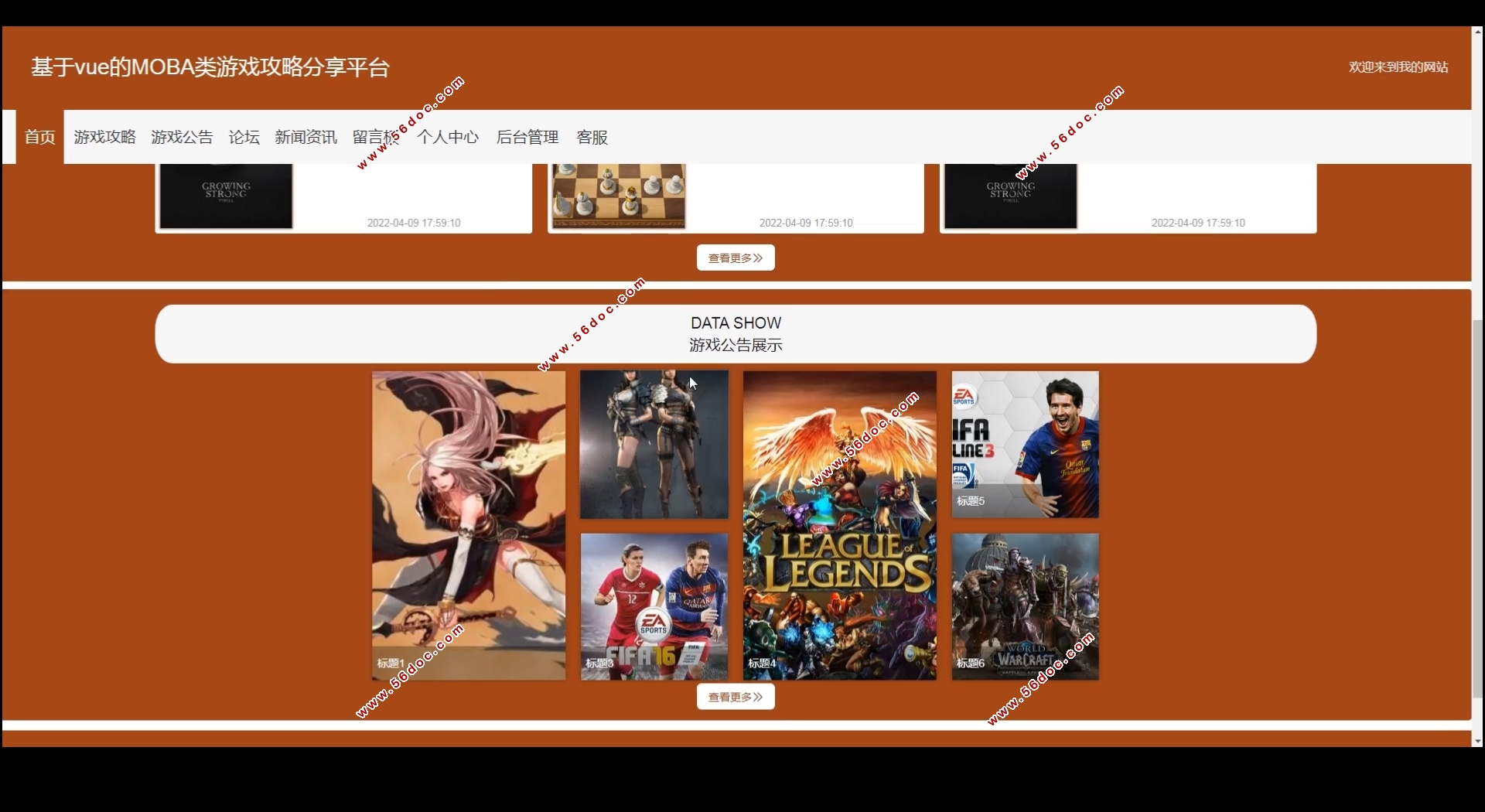Open the 首页 home tab
Screen dimensions: 1485x812
tap(39, 137)
